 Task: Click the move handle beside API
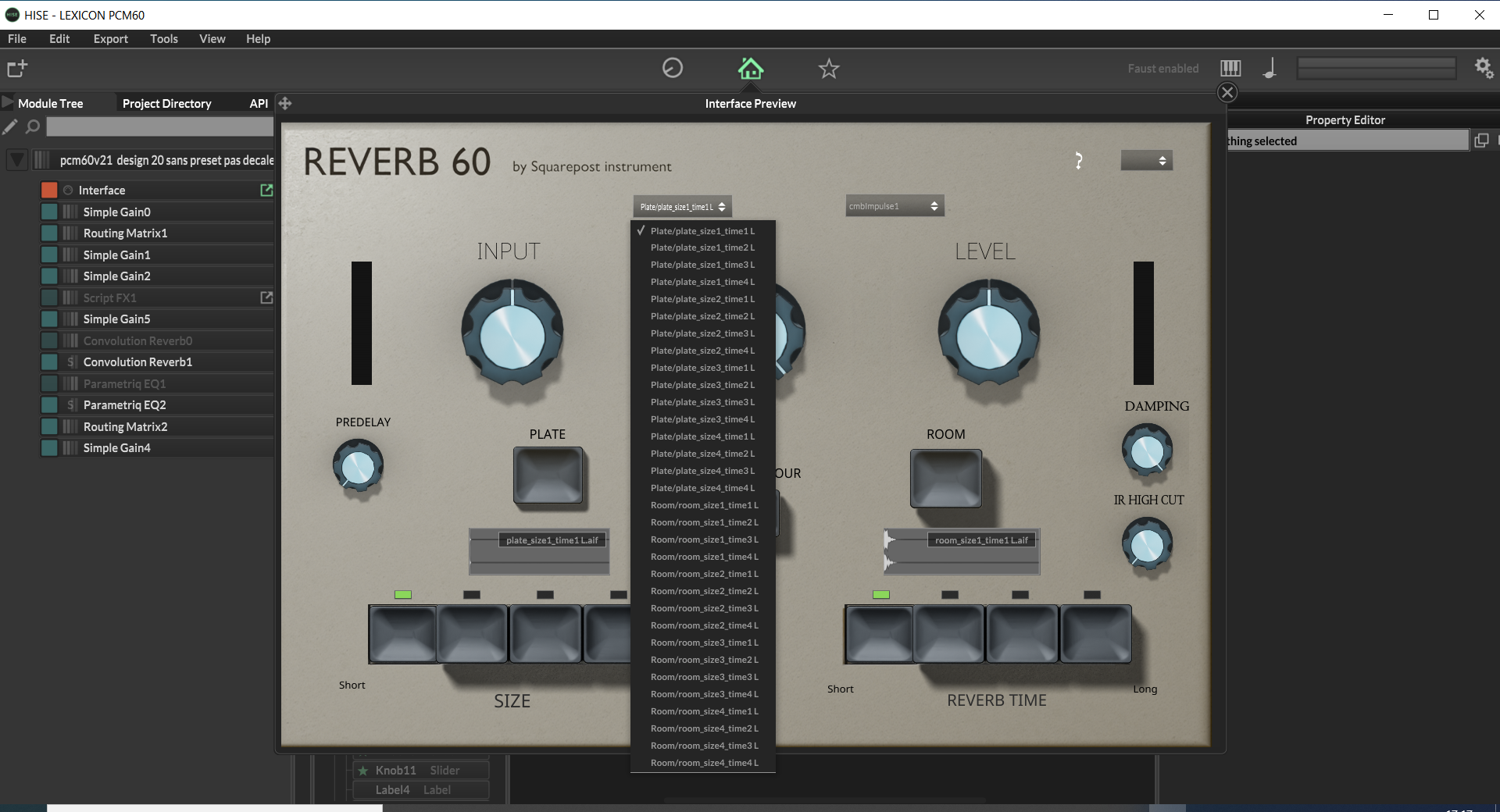285,103
